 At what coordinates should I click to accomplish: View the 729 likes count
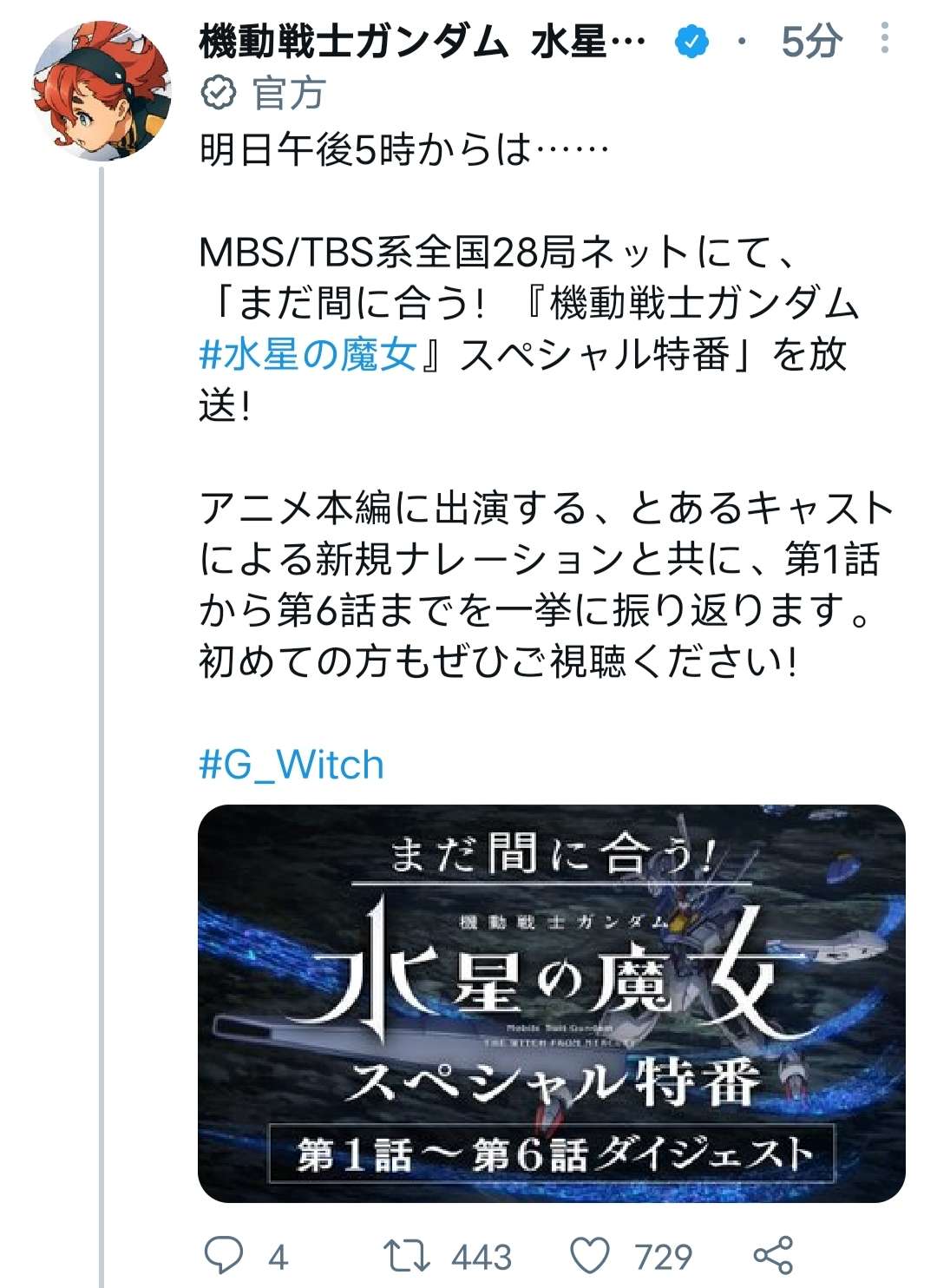(x=664, y=1257)
